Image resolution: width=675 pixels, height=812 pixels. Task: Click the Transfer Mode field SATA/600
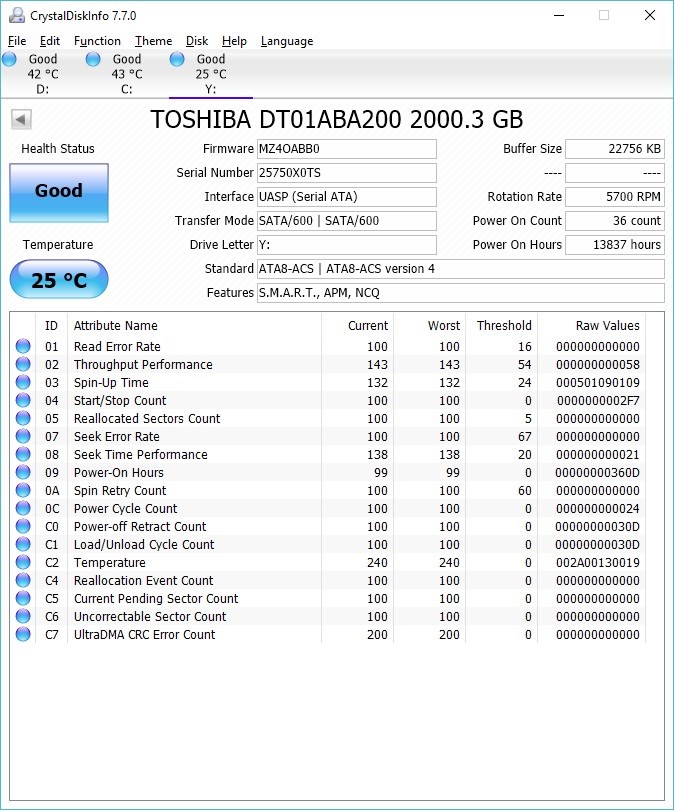[x=347, y=221]
